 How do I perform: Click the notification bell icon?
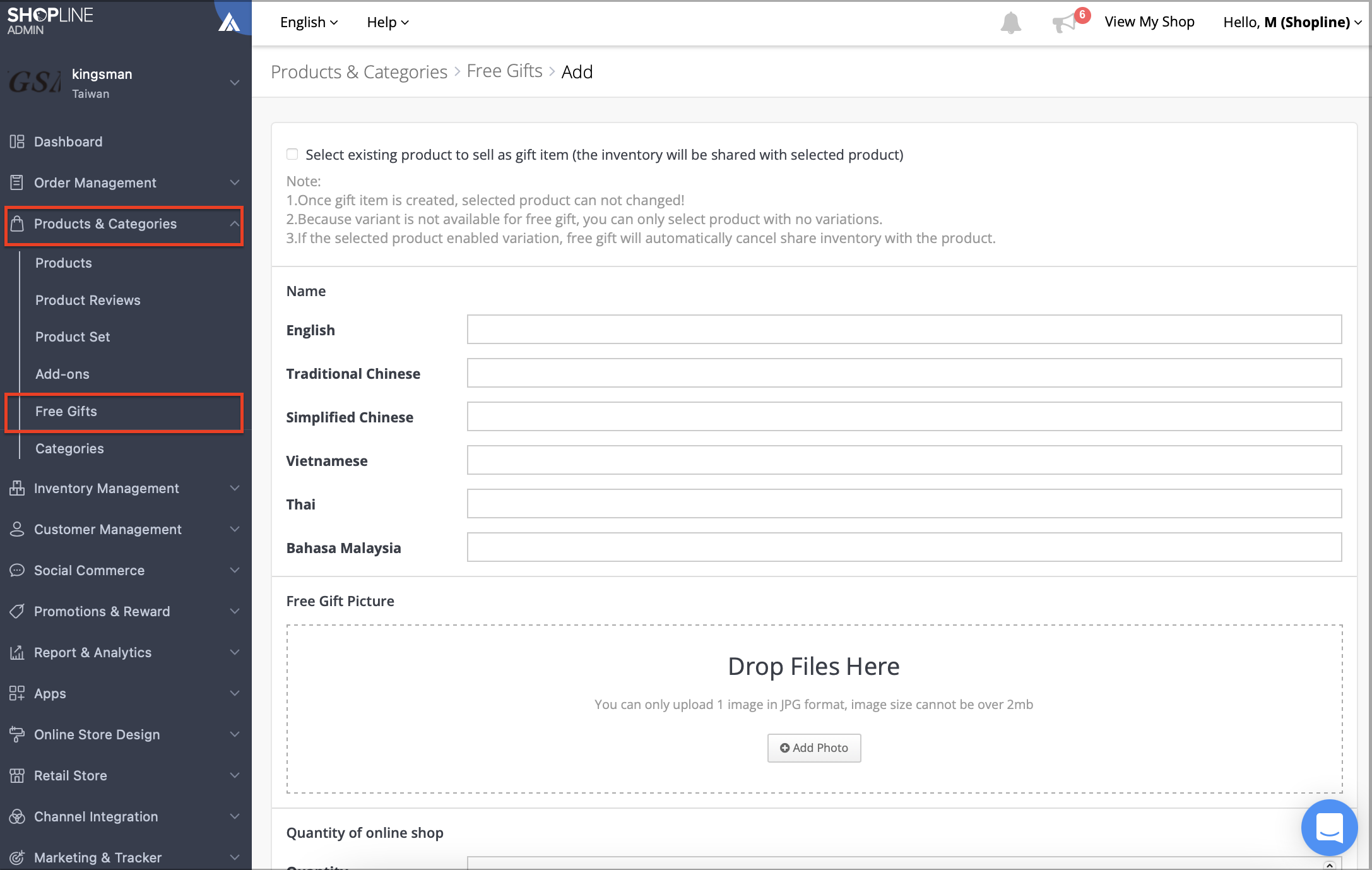pyautogui.click(x=1010, y=23)
